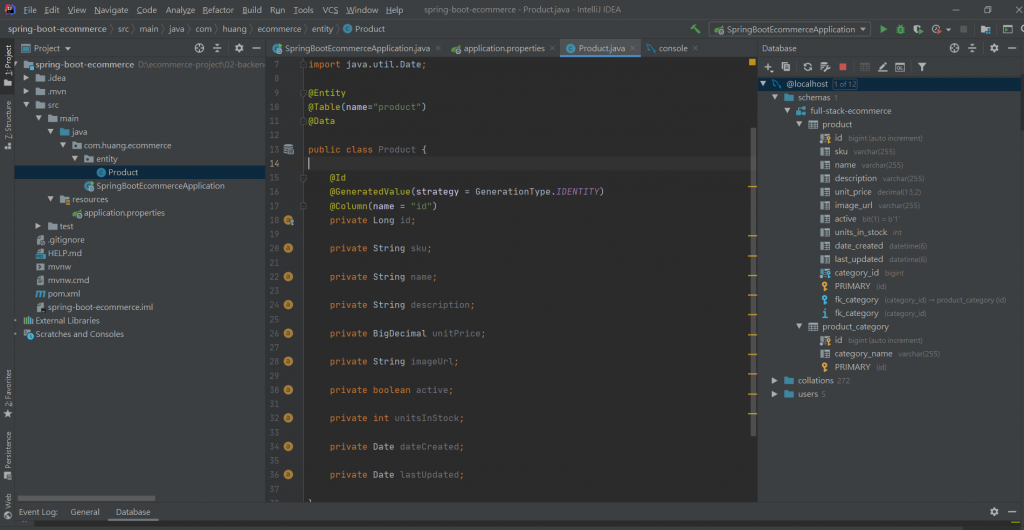Click the filter icon in Database toolbar
Image resolution: width=1024 pixels, height=530 pixels.
point(921,67)
